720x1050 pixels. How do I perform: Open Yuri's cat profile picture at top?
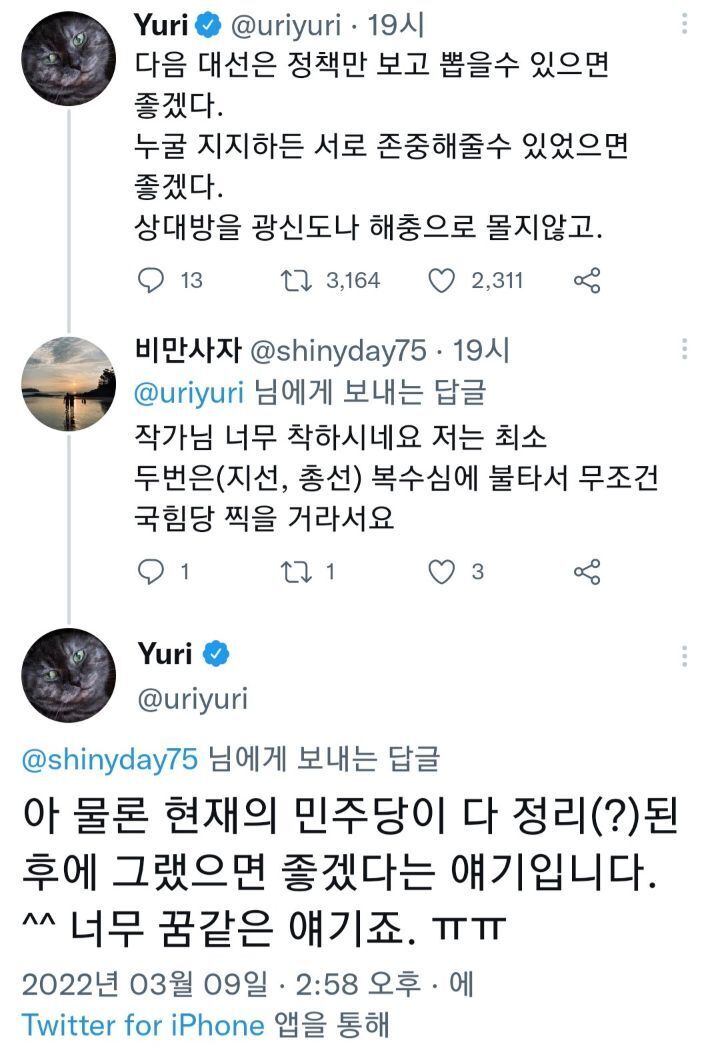tap(66, 60)
